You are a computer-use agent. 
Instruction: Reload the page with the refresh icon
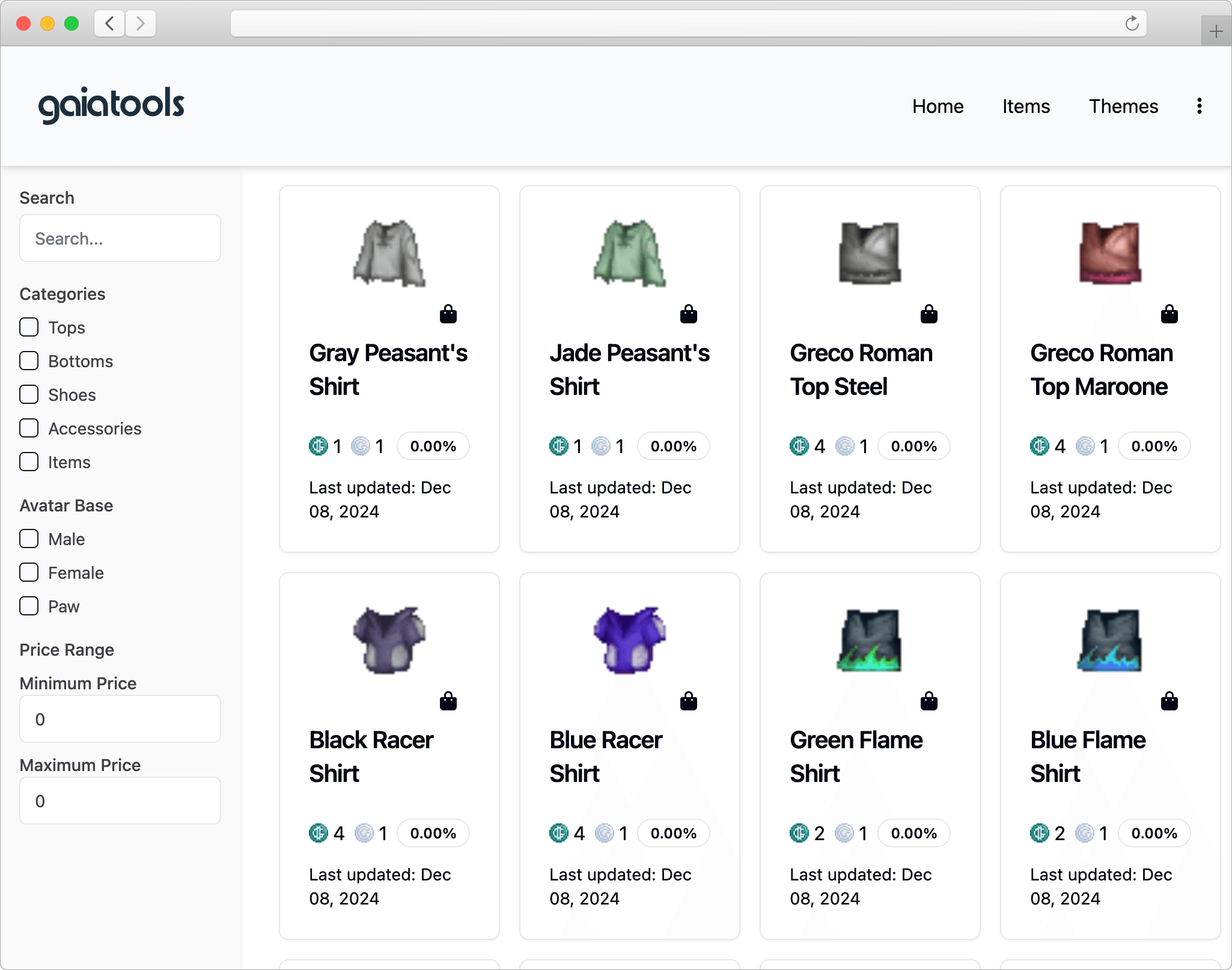point(1132,23)
